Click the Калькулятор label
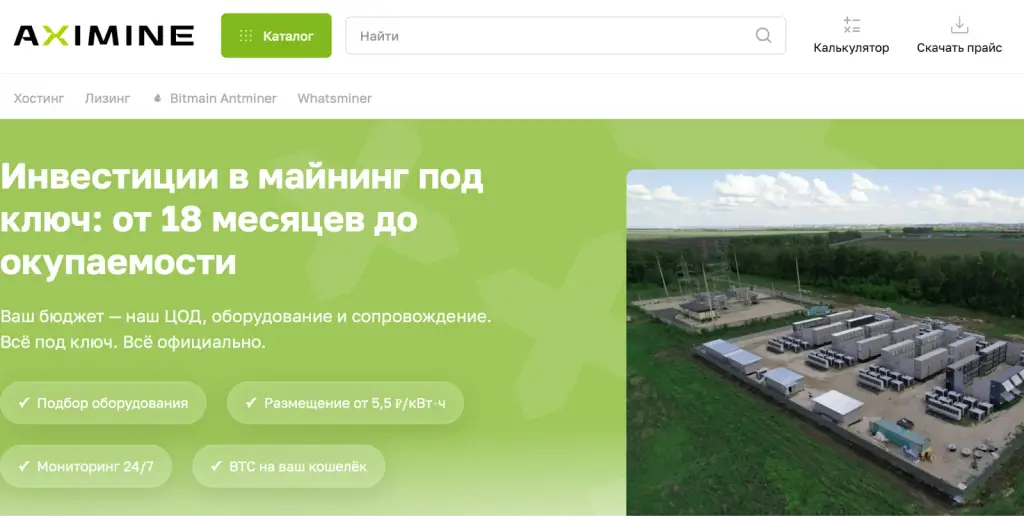Screen dimensions: 1024x516 coord(851,48)
